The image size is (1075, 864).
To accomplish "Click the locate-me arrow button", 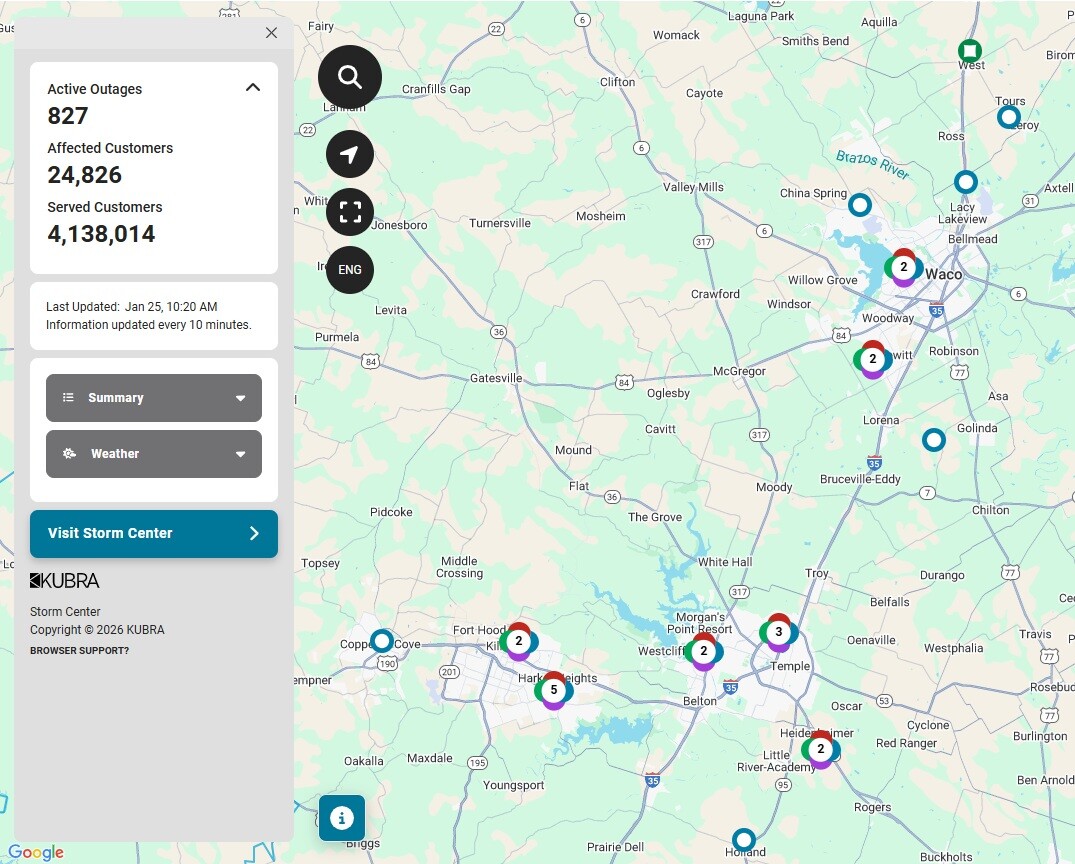I will pos(350,154).
